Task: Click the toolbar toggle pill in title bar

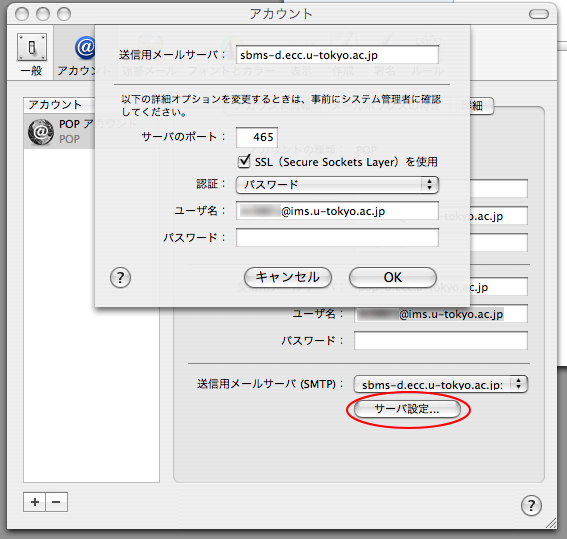Action: [539, 14]
